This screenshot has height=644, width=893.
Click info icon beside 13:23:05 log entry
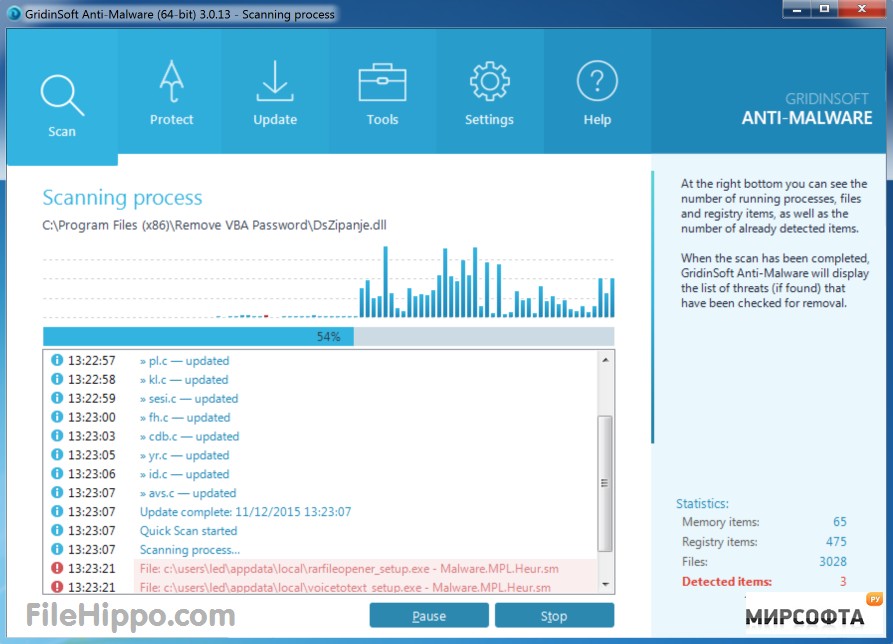click(x=57, y=454)
